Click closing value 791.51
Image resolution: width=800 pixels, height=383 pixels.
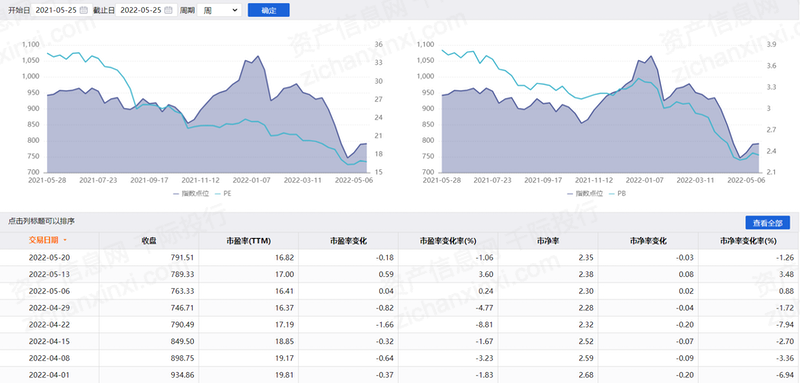coord(182,258)
